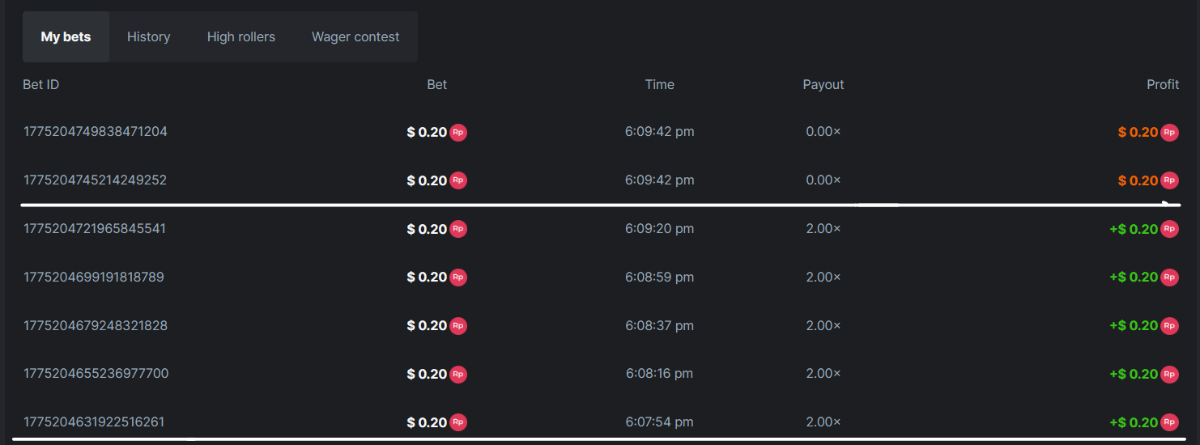Click the Payout column header
Image resolution: width=1200 pixels, height=445 pixels.
point(823,85)
